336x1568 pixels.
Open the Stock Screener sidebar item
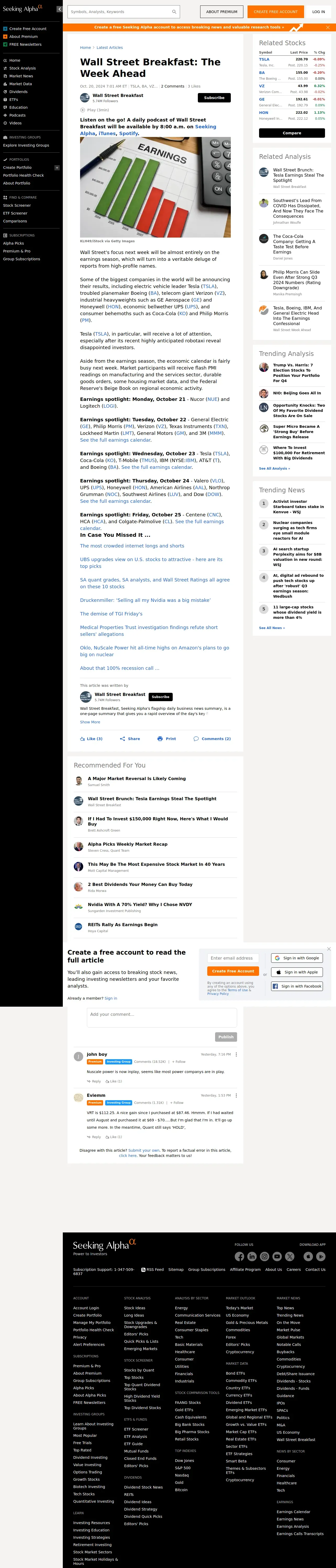(x=17, y=206)
